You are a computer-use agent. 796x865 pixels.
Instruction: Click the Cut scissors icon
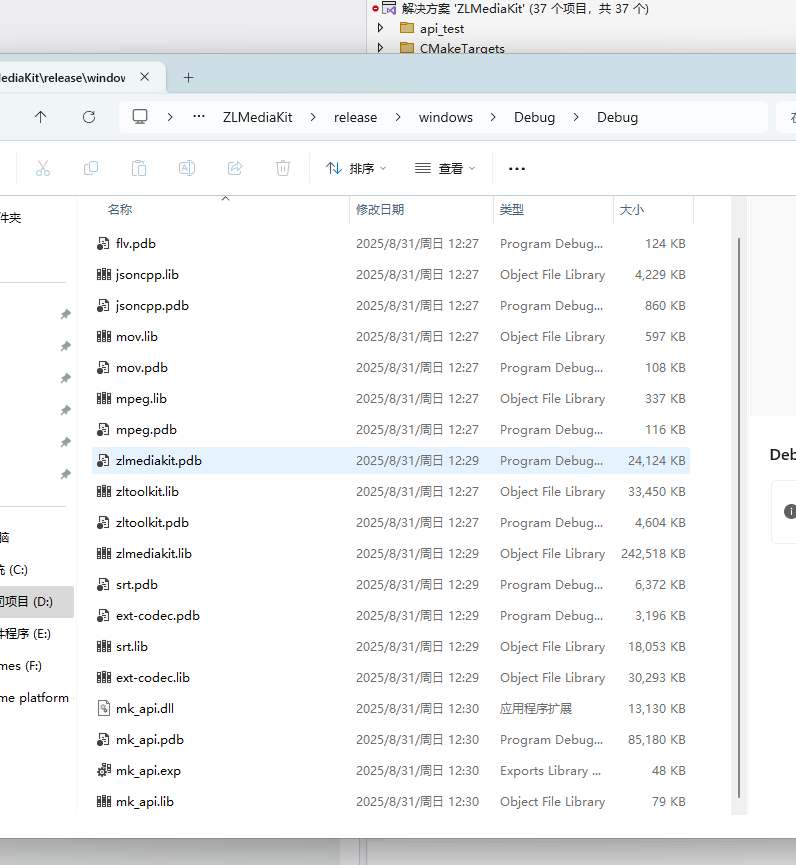(x=43, y=168)
